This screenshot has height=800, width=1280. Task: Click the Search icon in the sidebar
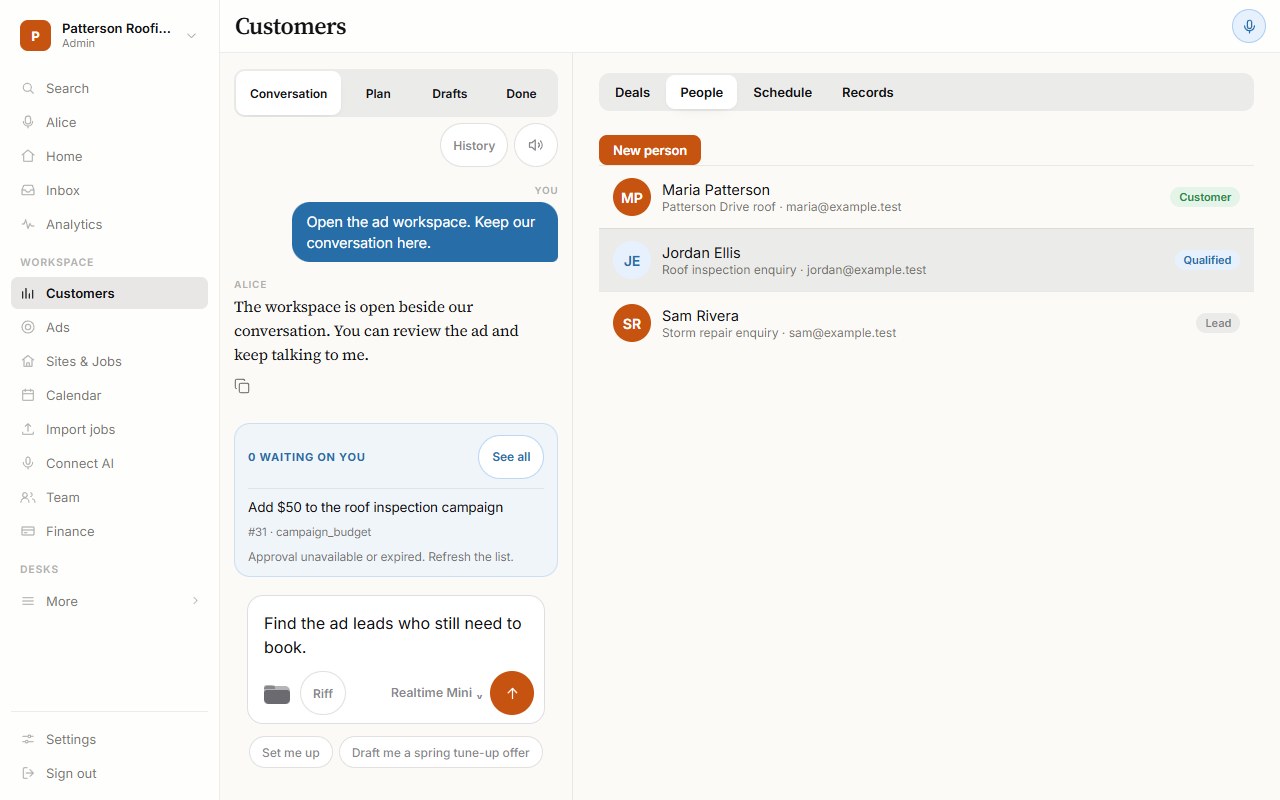pyautogui.click(x=28, y=88)
